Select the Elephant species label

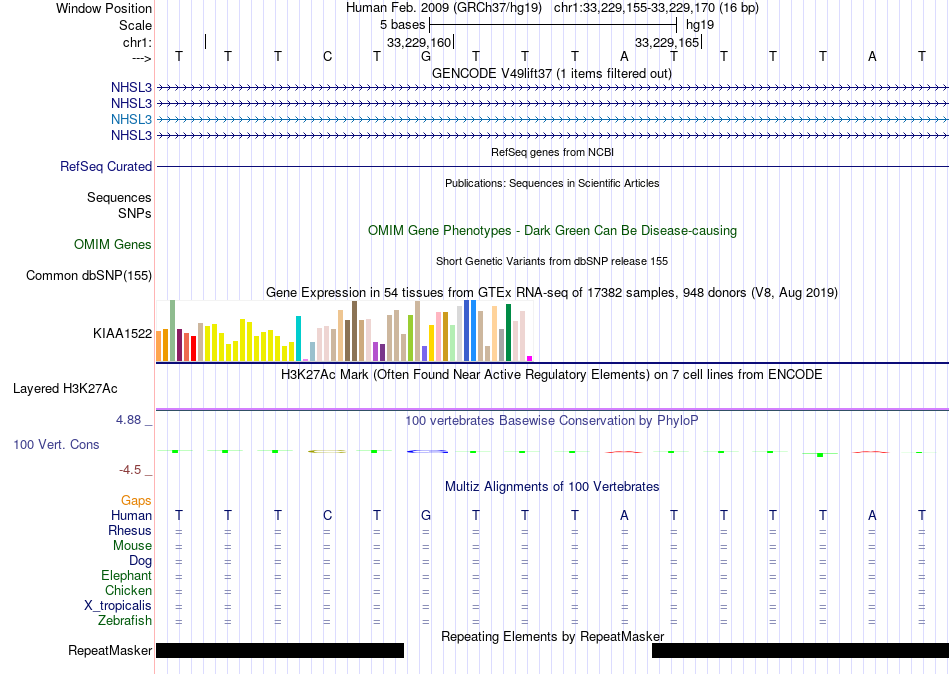(127, 575)
